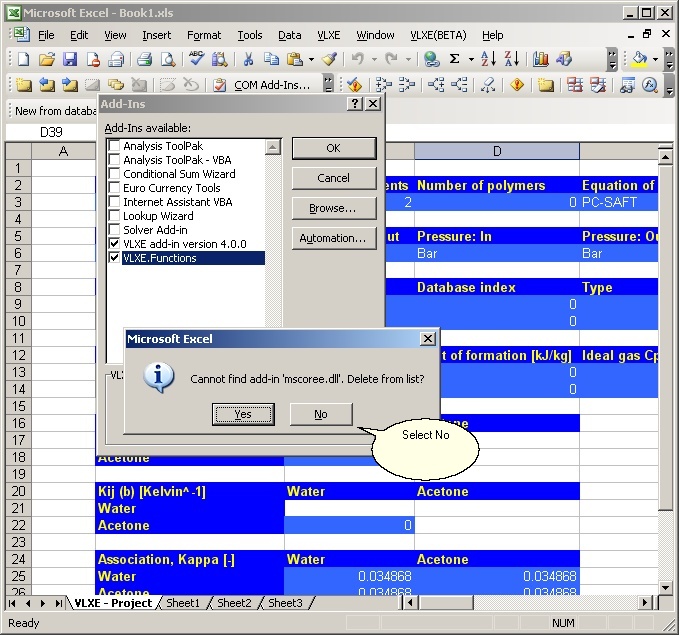Open the Redo history dropdown arrow
This screenshot has height=635, width=679.
[408, 59]
